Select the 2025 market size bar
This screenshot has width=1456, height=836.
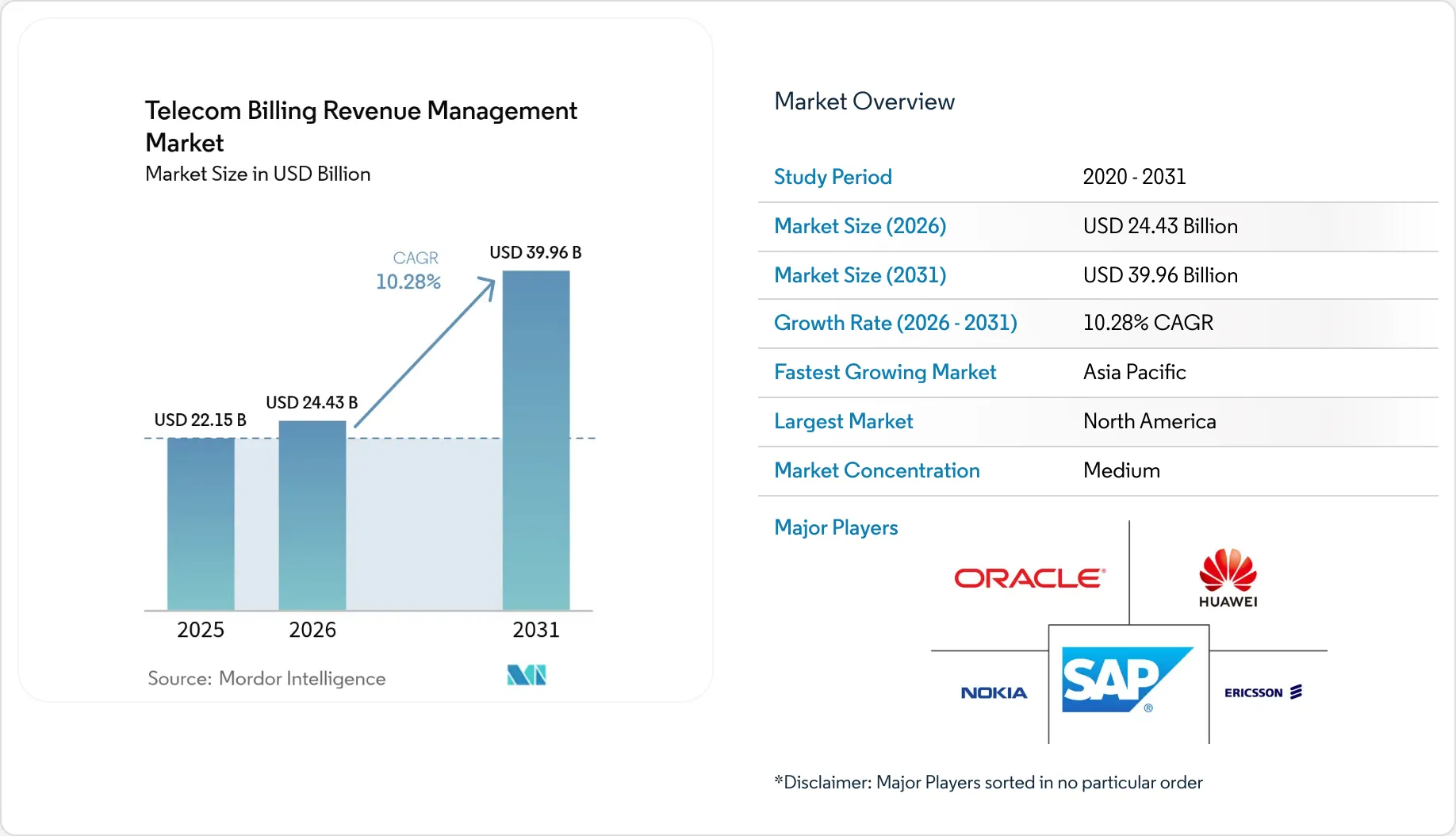tap(201, 524)
